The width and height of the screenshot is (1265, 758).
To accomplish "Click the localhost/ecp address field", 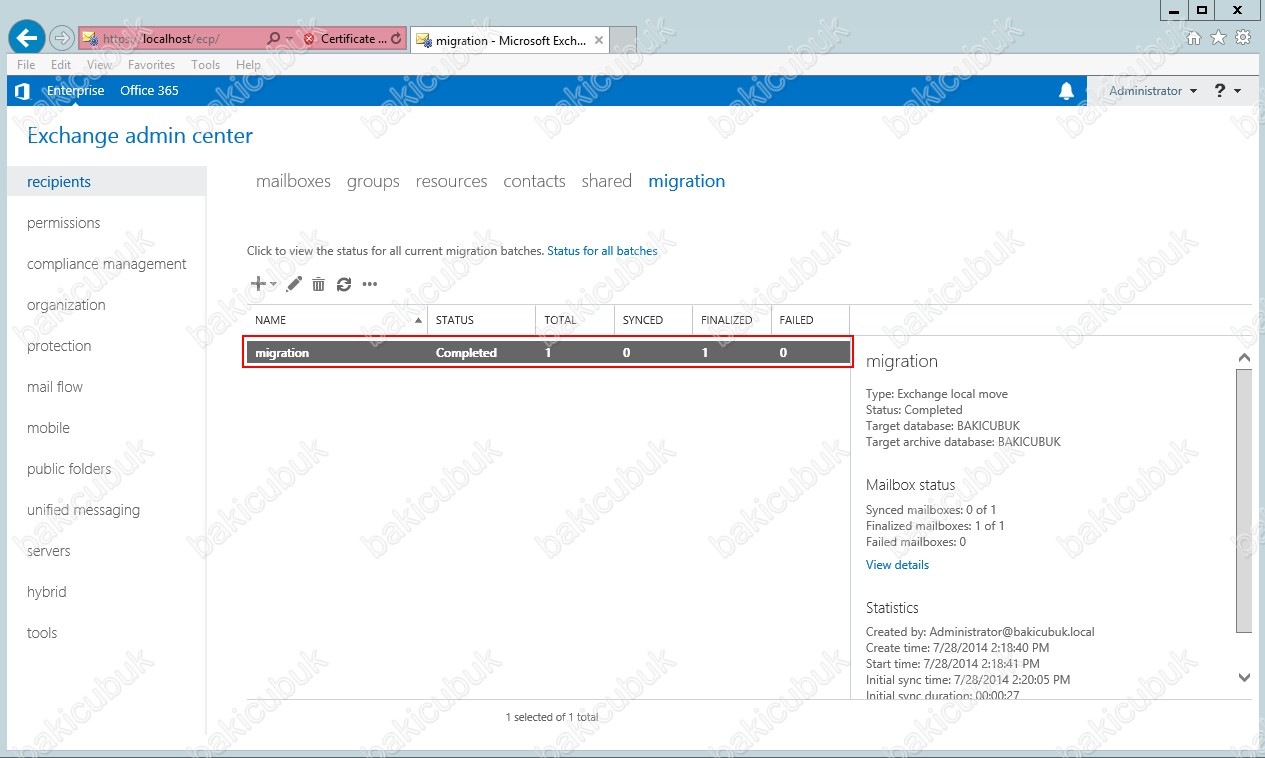I will click(x=172, y=39).
